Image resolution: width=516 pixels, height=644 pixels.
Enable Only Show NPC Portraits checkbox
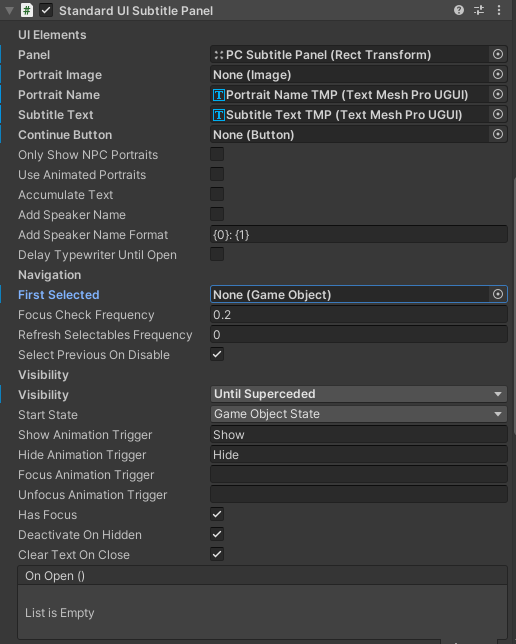(217, 154)
